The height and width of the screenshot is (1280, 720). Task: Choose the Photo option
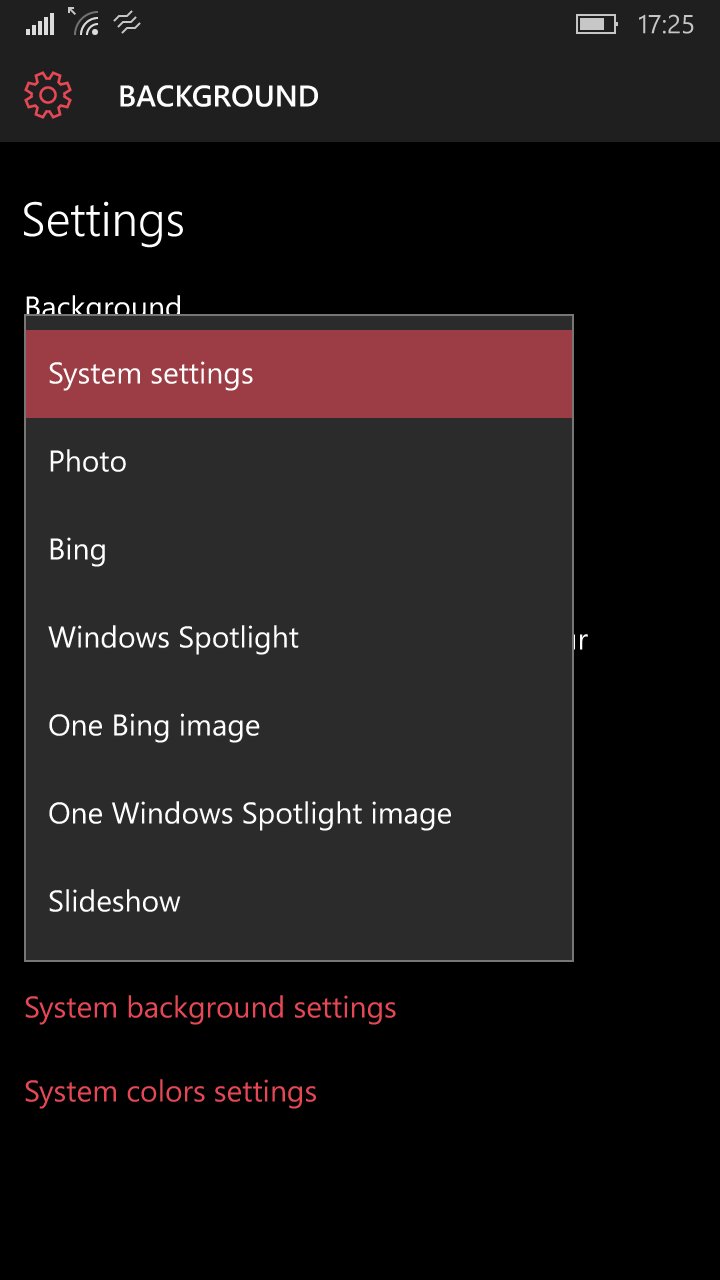299,462
